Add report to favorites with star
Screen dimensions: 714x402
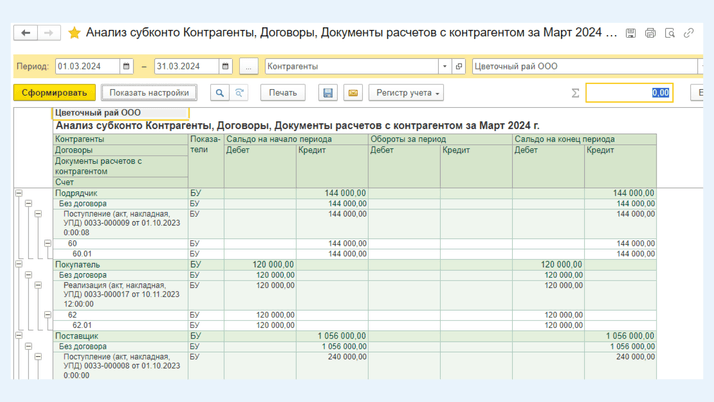(x=74, y=33)
